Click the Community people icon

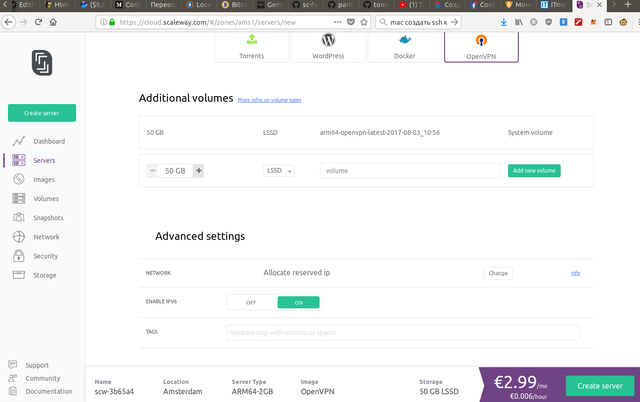(x=13, y=378)
